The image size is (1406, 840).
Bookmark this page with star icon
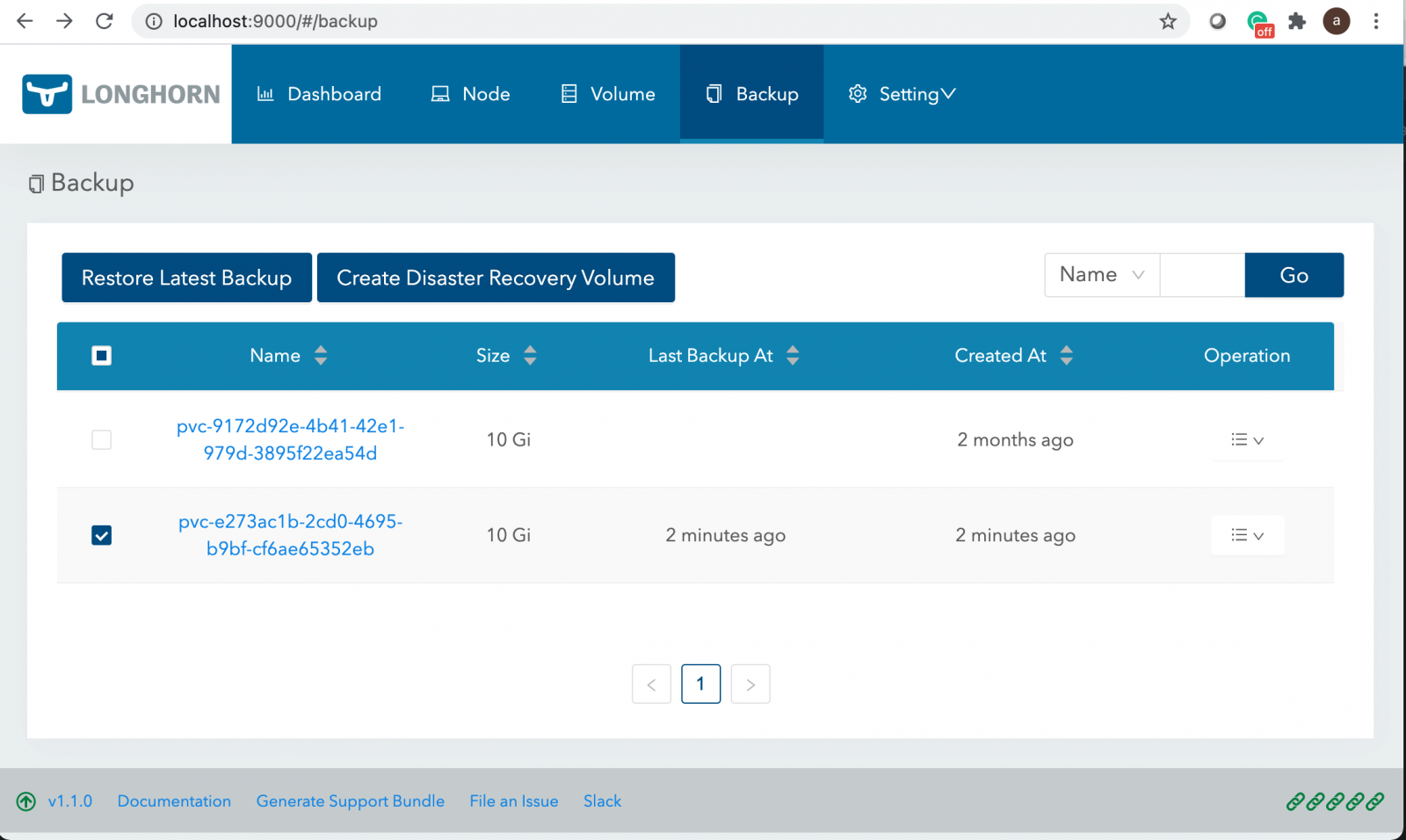(x=1167, y=21)
